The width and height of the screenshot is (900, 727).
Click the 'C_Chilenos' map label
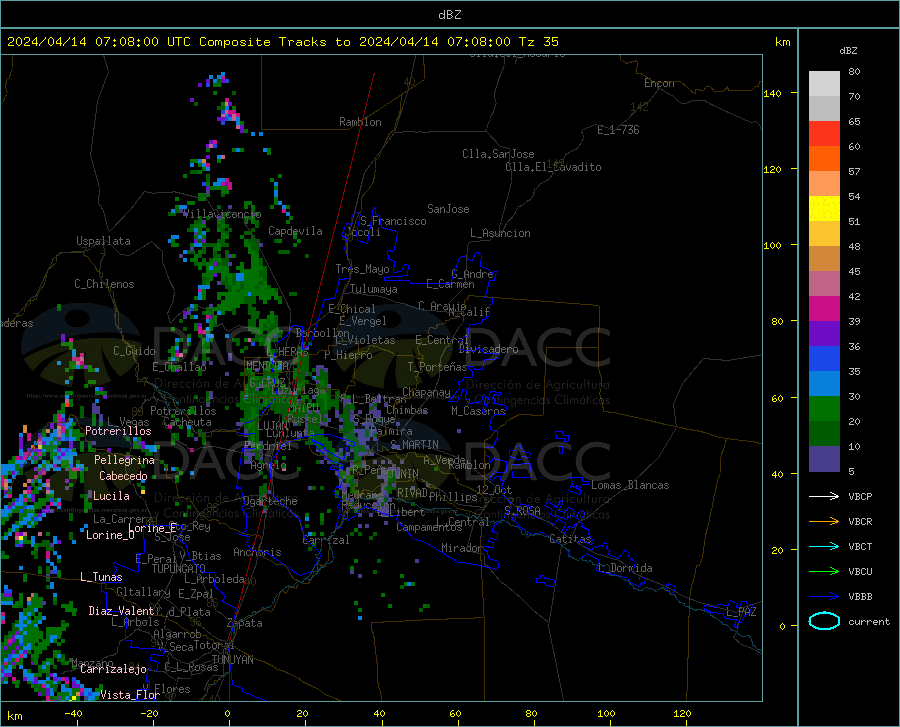[104, 284]
